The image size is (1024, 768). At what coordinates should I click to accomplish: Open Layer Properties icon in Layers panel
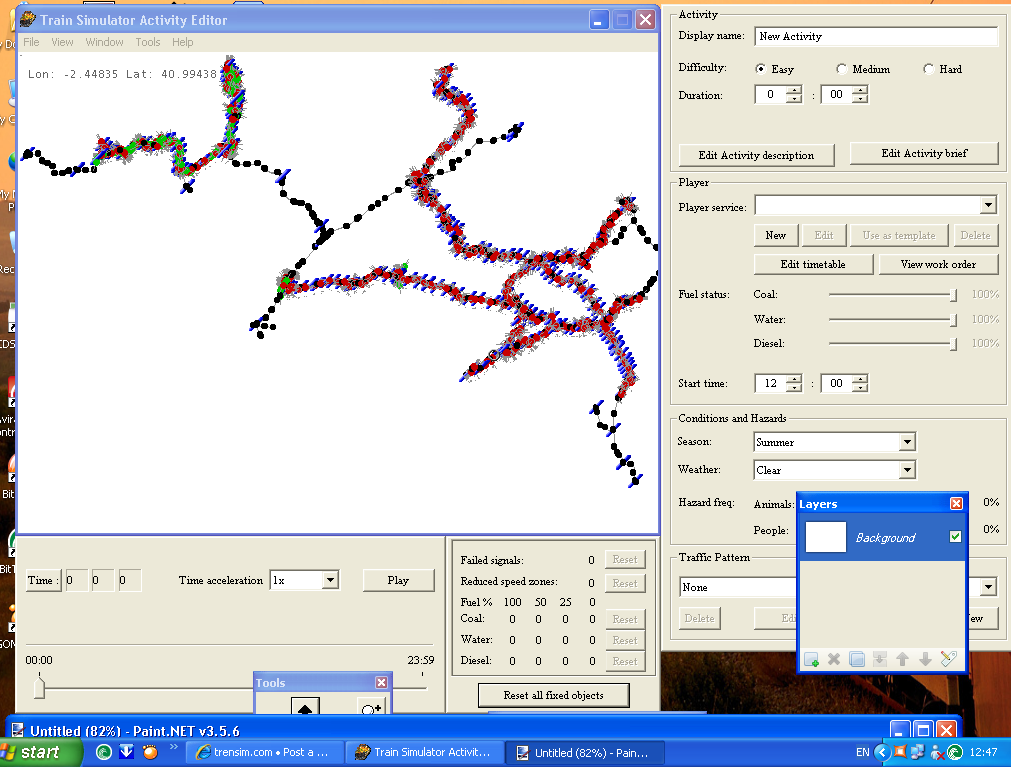(x=949, y=659)
